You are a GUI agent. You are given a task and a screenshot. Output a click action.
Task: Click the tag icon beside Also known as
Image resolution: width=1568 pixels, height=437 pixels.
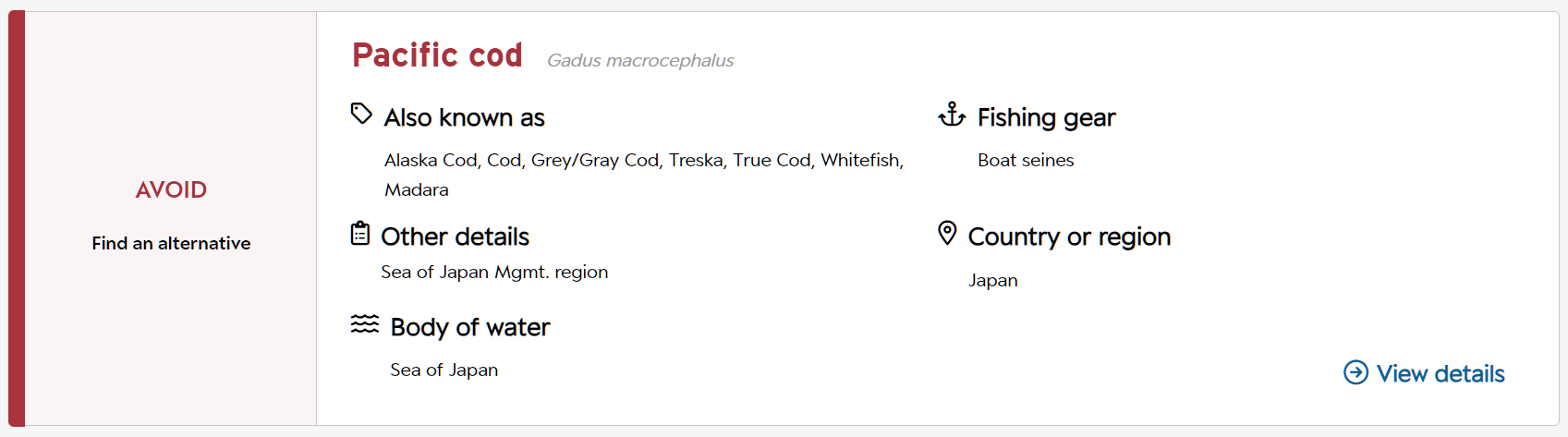[x=361, y=114]
